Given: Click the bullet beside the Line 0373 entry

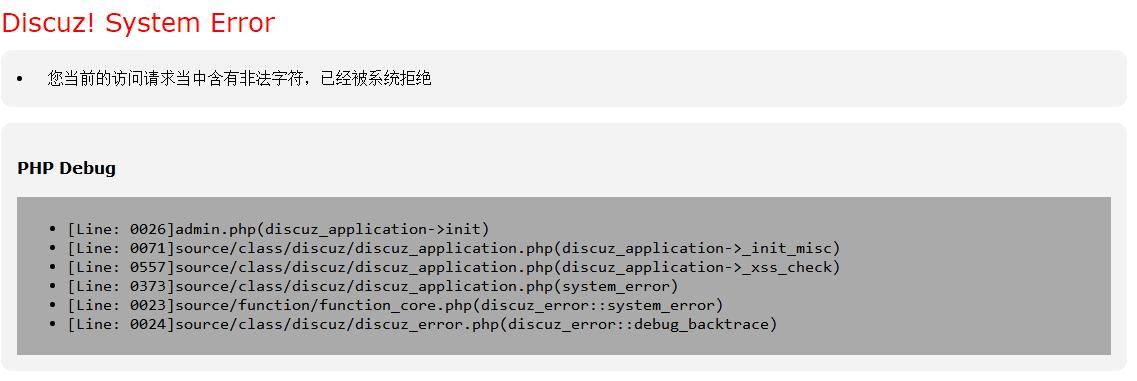Looking at the screenshot, I should [x=52, y=286].
